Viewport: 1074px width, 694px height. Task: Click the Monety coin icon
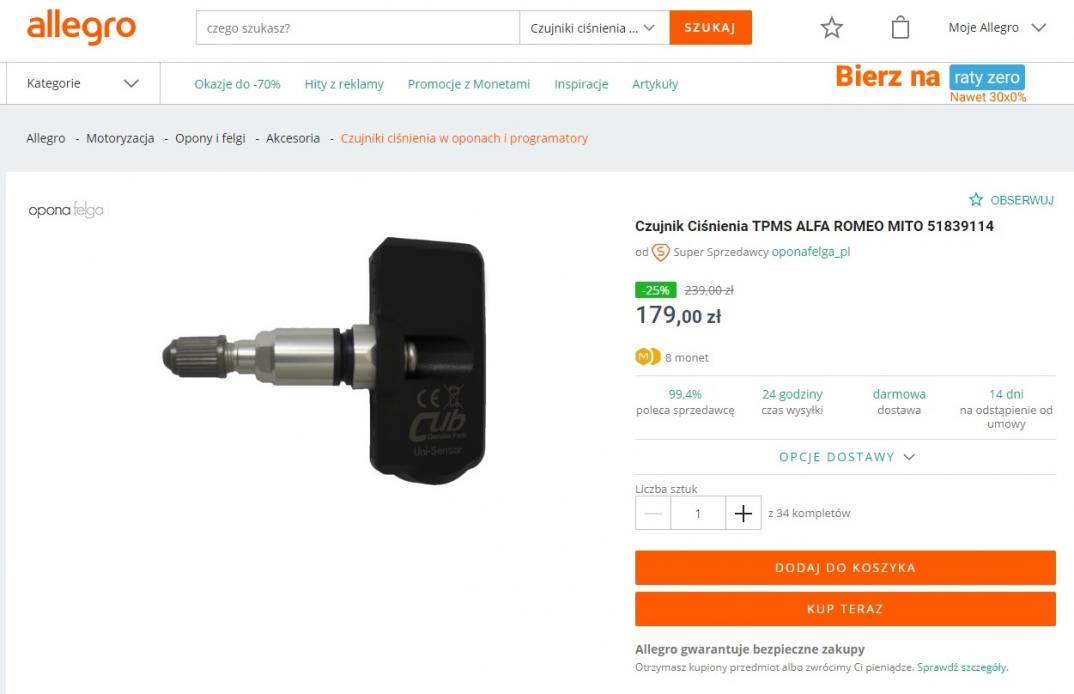pyautogui.click(x=647, y=357)
